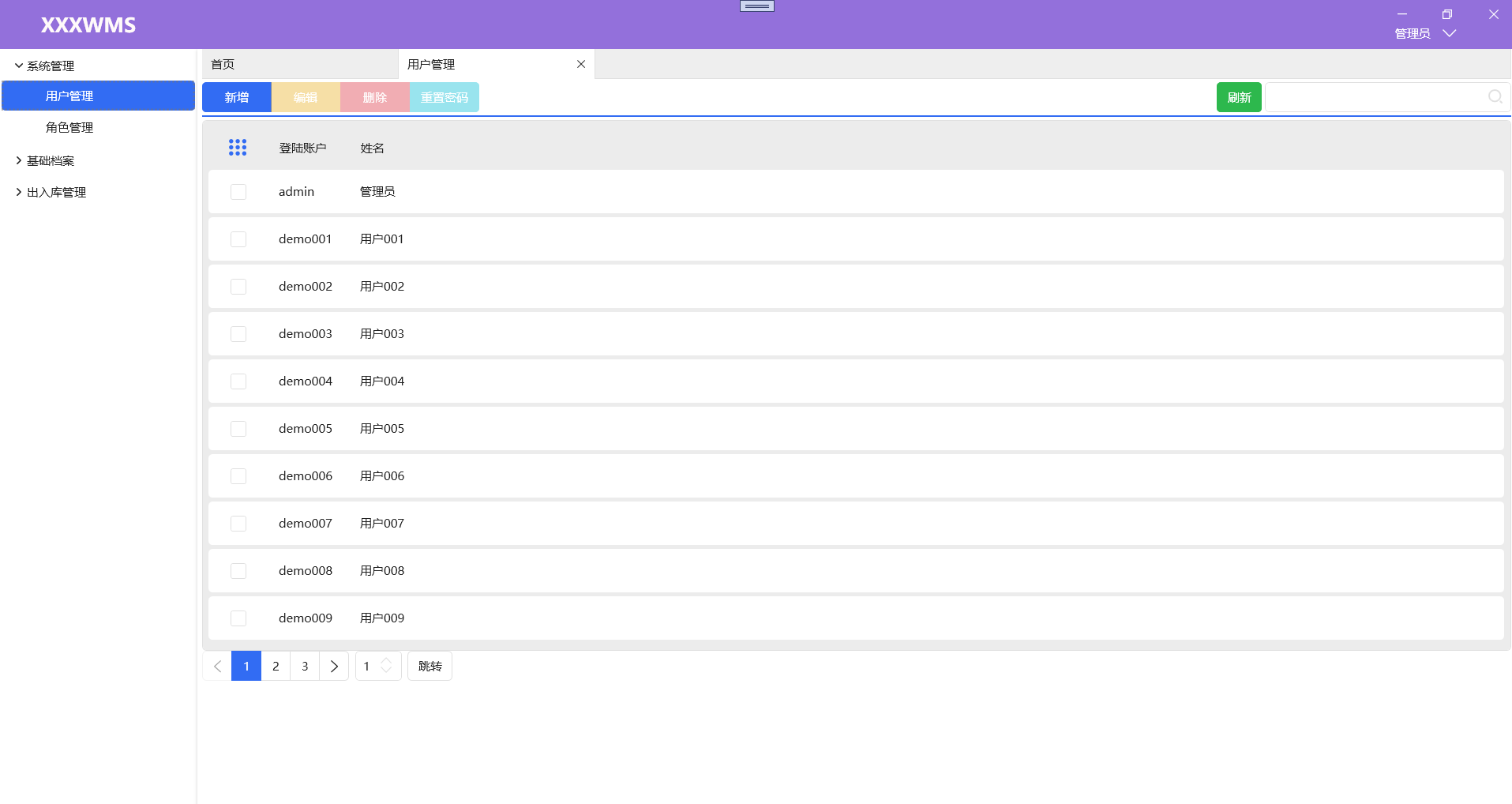
Task: Click the demo009 account cell
Action: tap(305, 618)
